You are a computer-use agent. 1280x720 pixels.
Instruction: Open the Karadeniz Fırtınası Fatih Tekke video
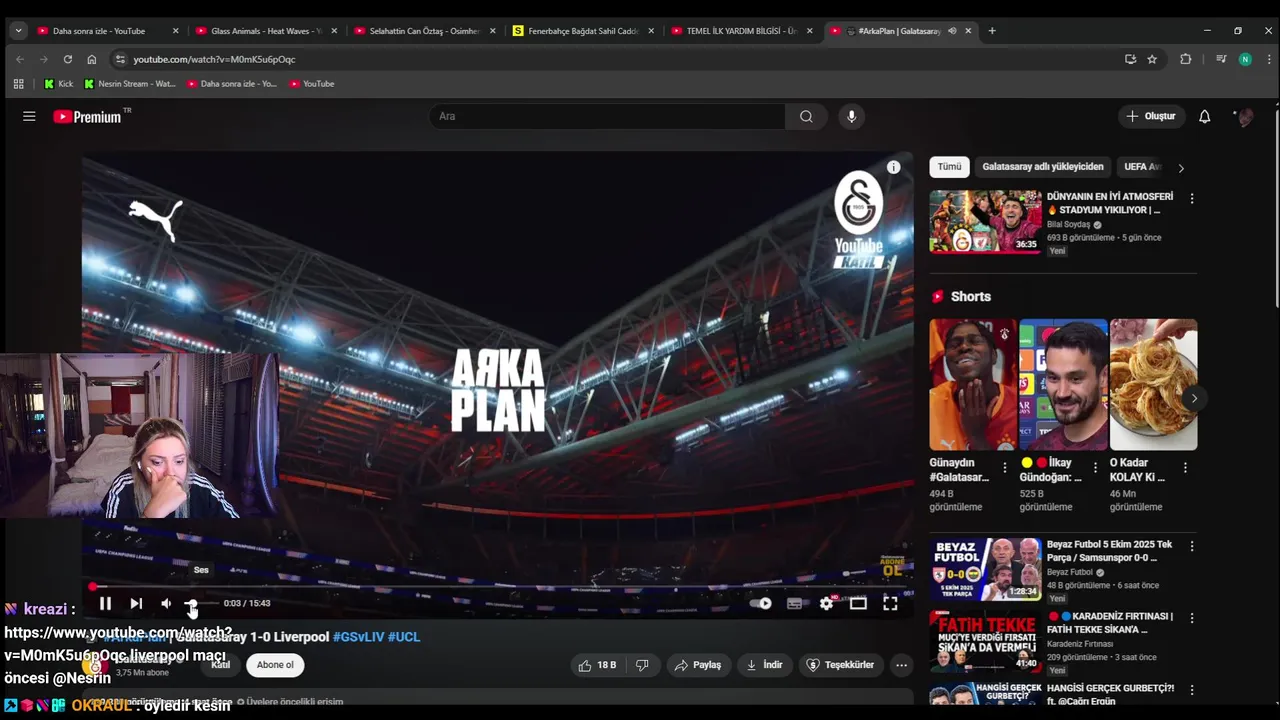coord(985,641)
